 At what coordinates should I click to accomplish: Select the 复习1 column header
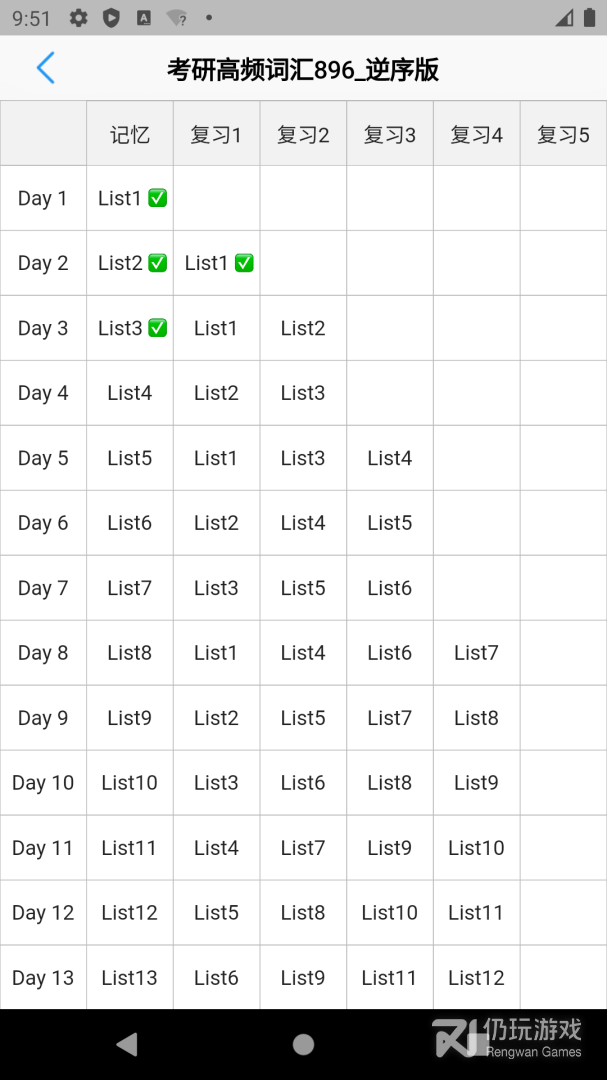pyautogui.click(x=216, y=134)
